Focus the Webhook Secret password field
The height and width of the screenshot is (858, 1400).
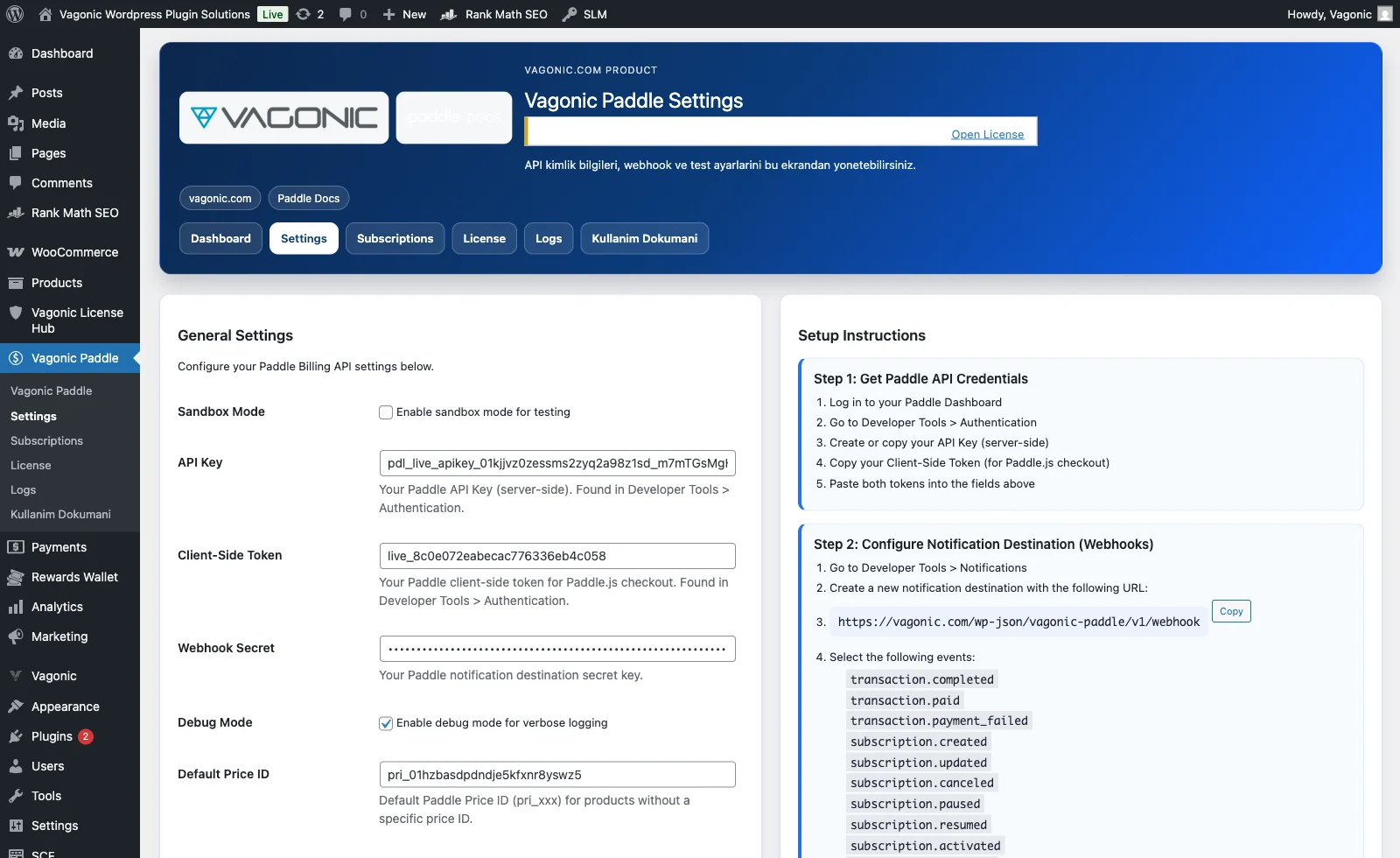tap(557, 649)
